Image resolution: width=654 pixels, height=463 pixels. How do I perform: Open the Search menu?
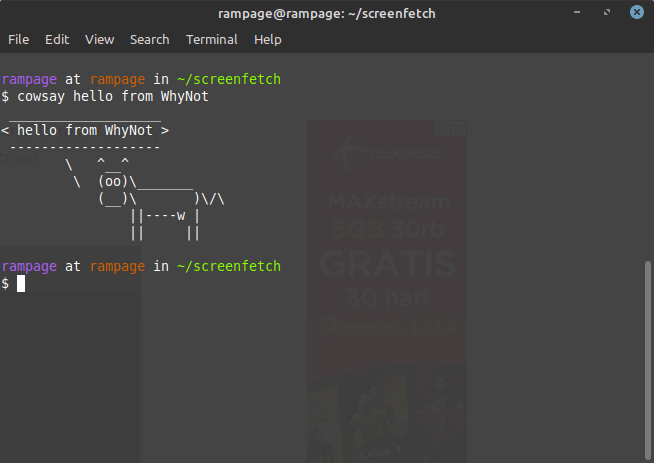pos(149,40)
